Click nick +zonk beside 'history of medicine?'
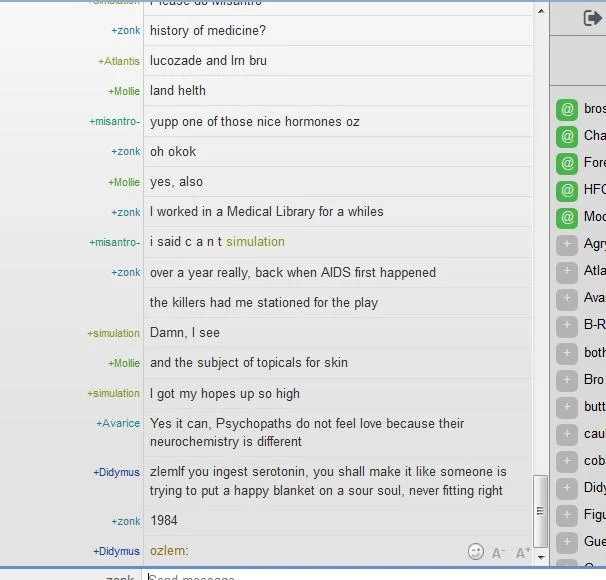This screenshot has width=606, height=580. (126, 31)
